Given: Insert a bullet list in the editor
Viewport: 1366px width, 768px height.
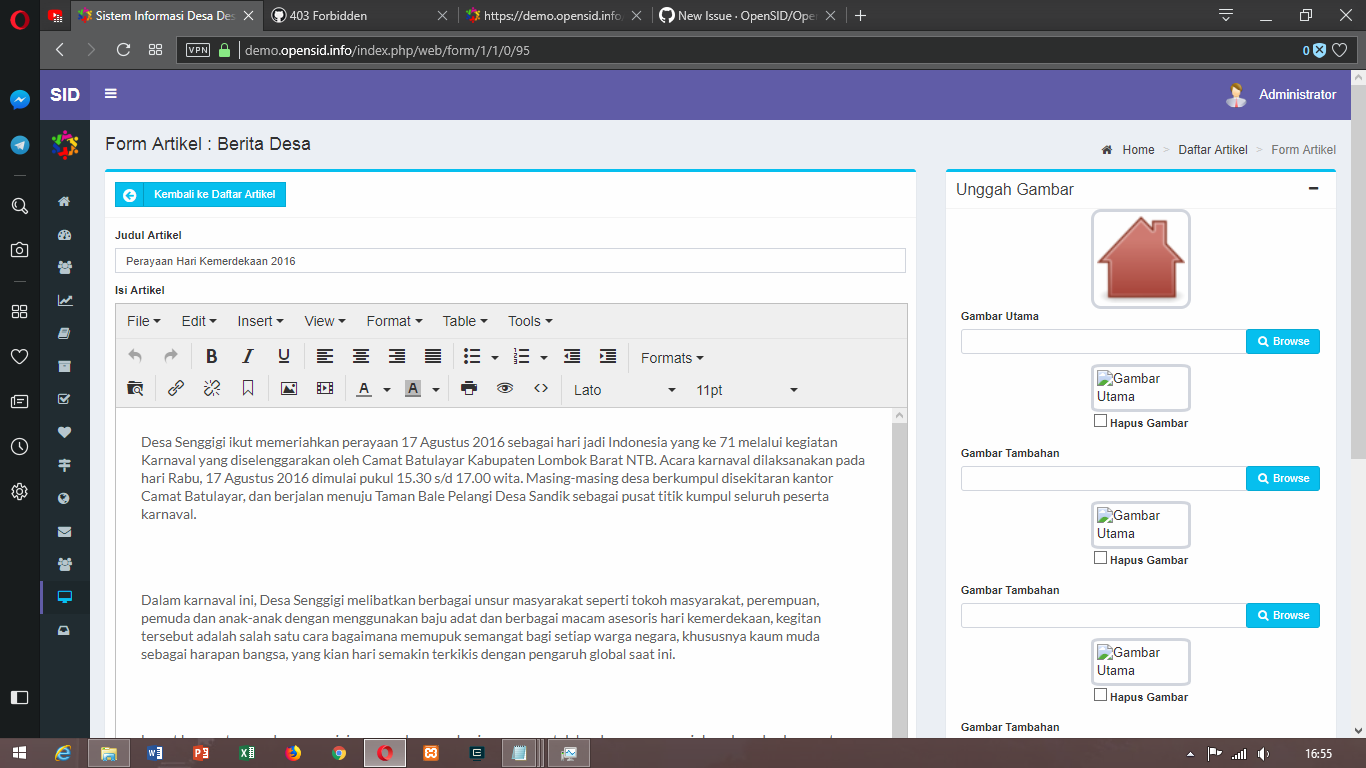Looking at the screenshot, I should [x=472, y=357].
